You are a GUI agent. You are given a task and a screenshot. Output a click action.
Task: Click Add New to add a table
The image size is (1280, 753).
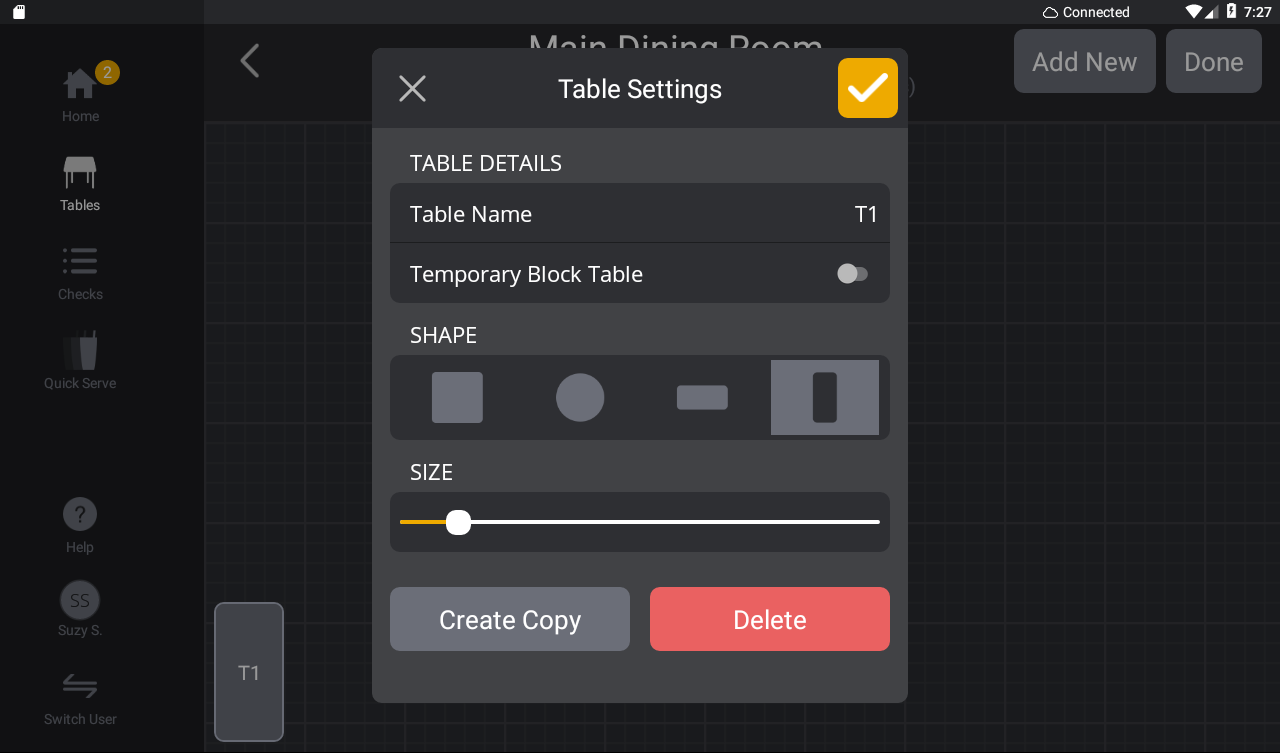tap(1084, 61)
